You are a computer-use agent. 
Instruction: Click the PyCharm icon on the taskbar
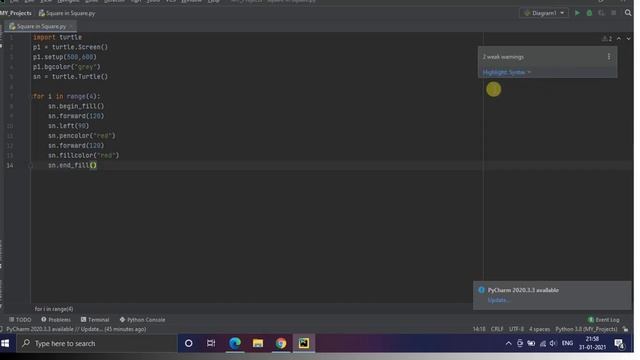click(304, 343)
